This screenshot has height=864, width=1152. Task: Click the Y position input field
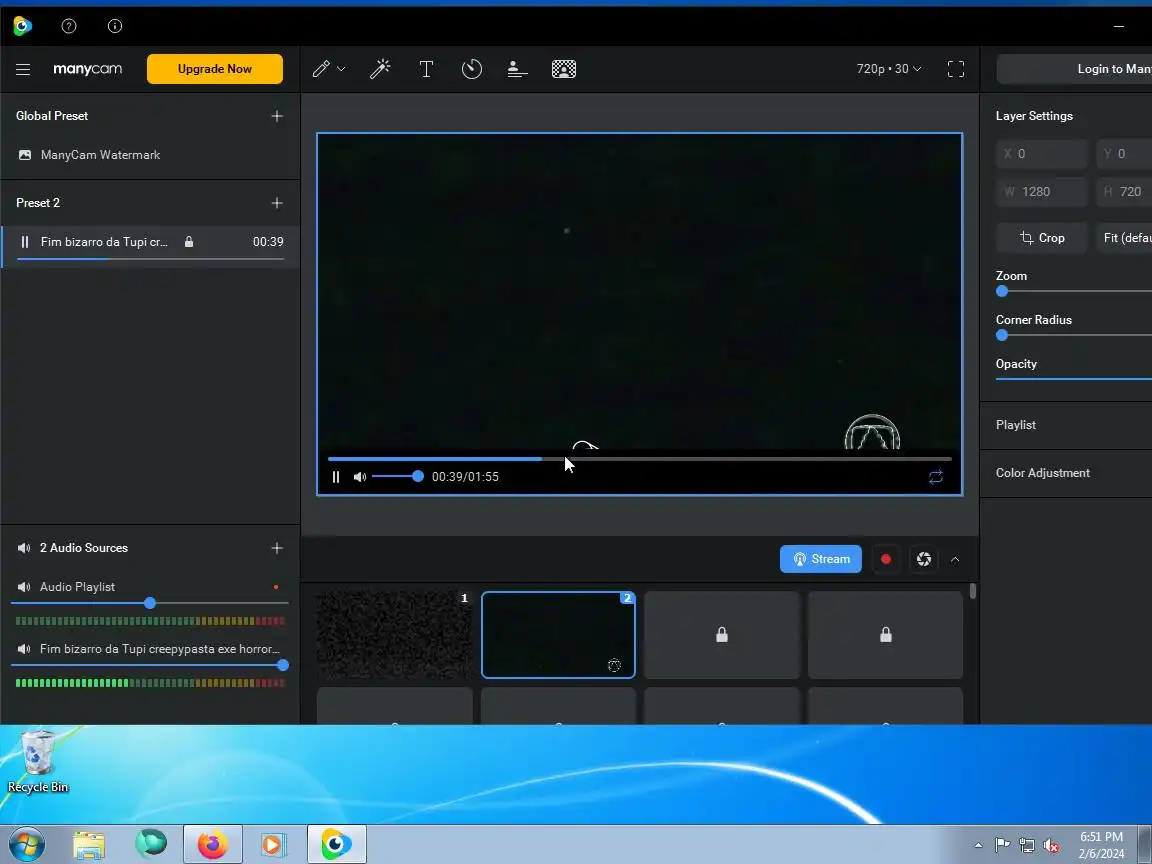click(1124, 154)
